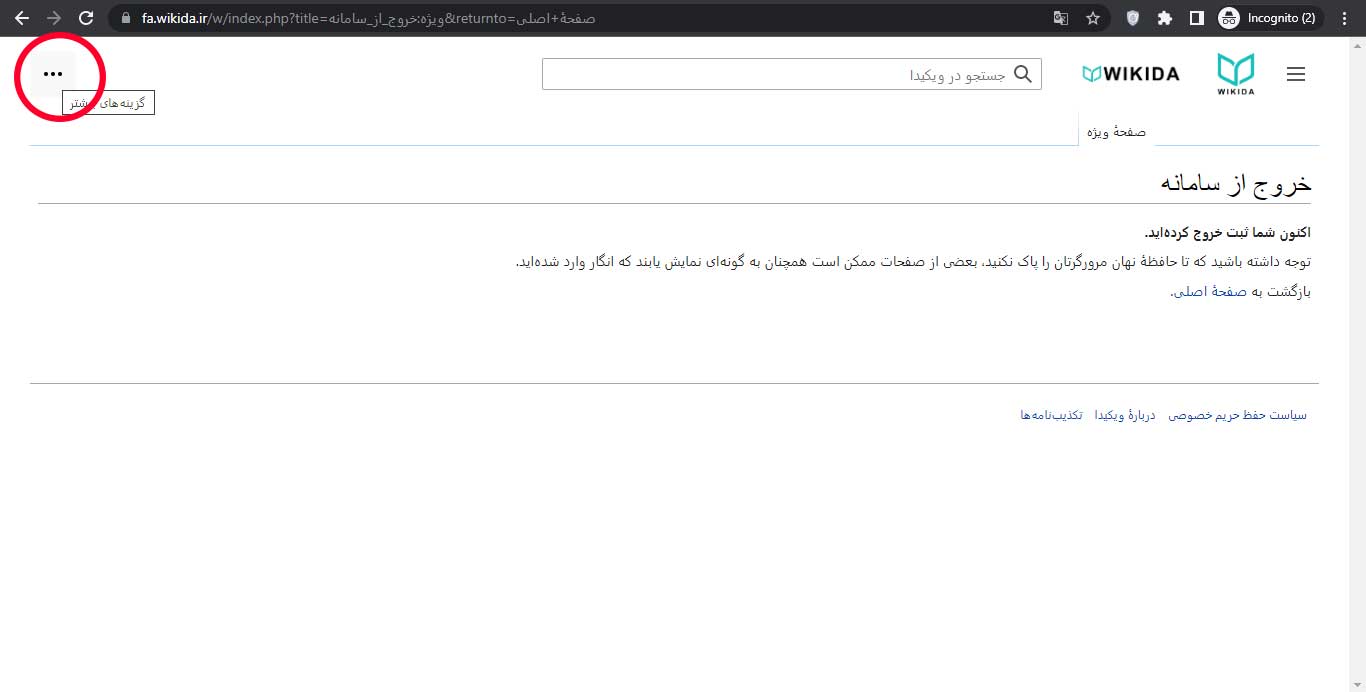Click the magnifier search icon

click(1023, 74)
